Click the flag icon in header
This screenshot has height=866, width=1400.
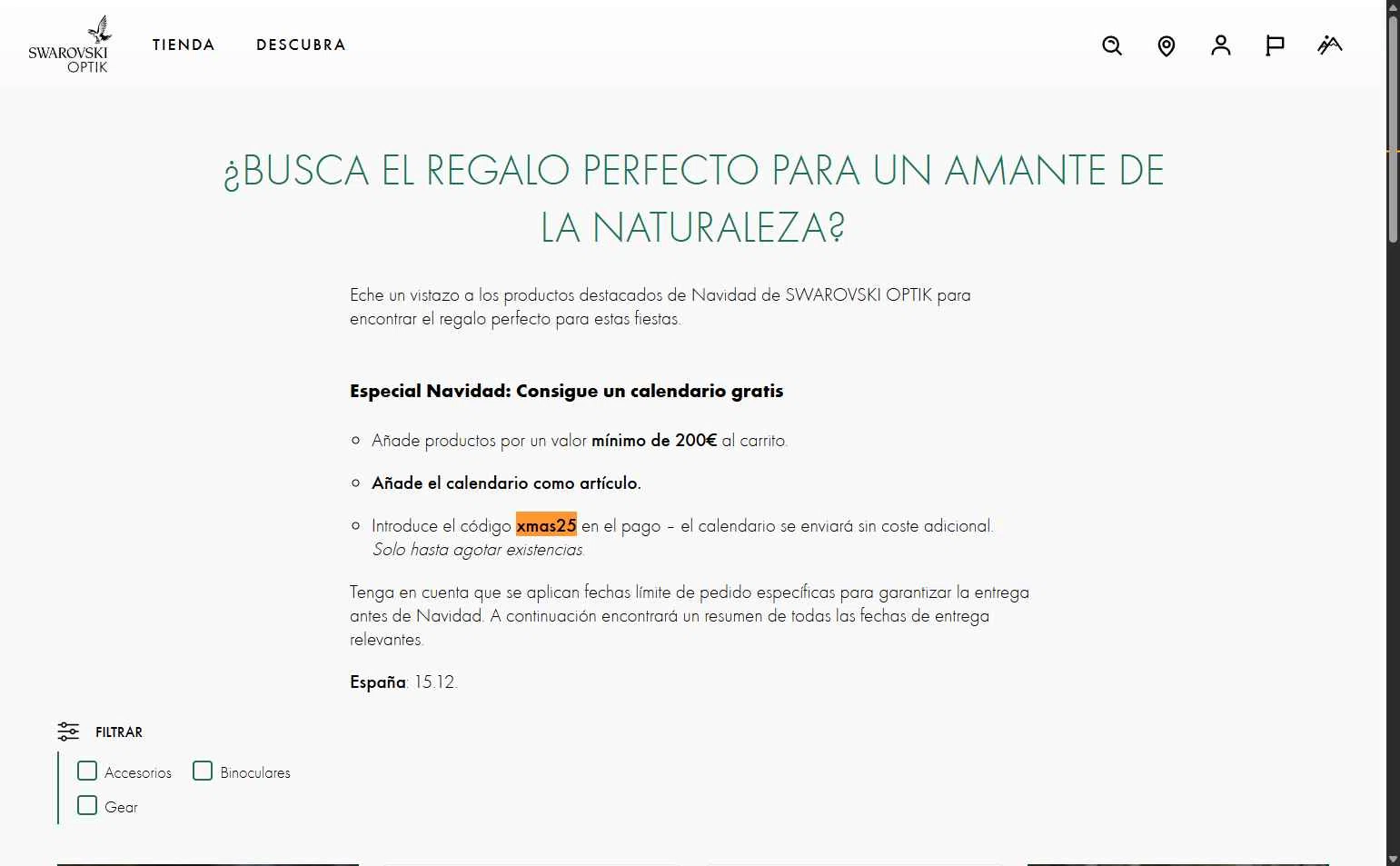pyautogui.click(x=1276, y=45)
